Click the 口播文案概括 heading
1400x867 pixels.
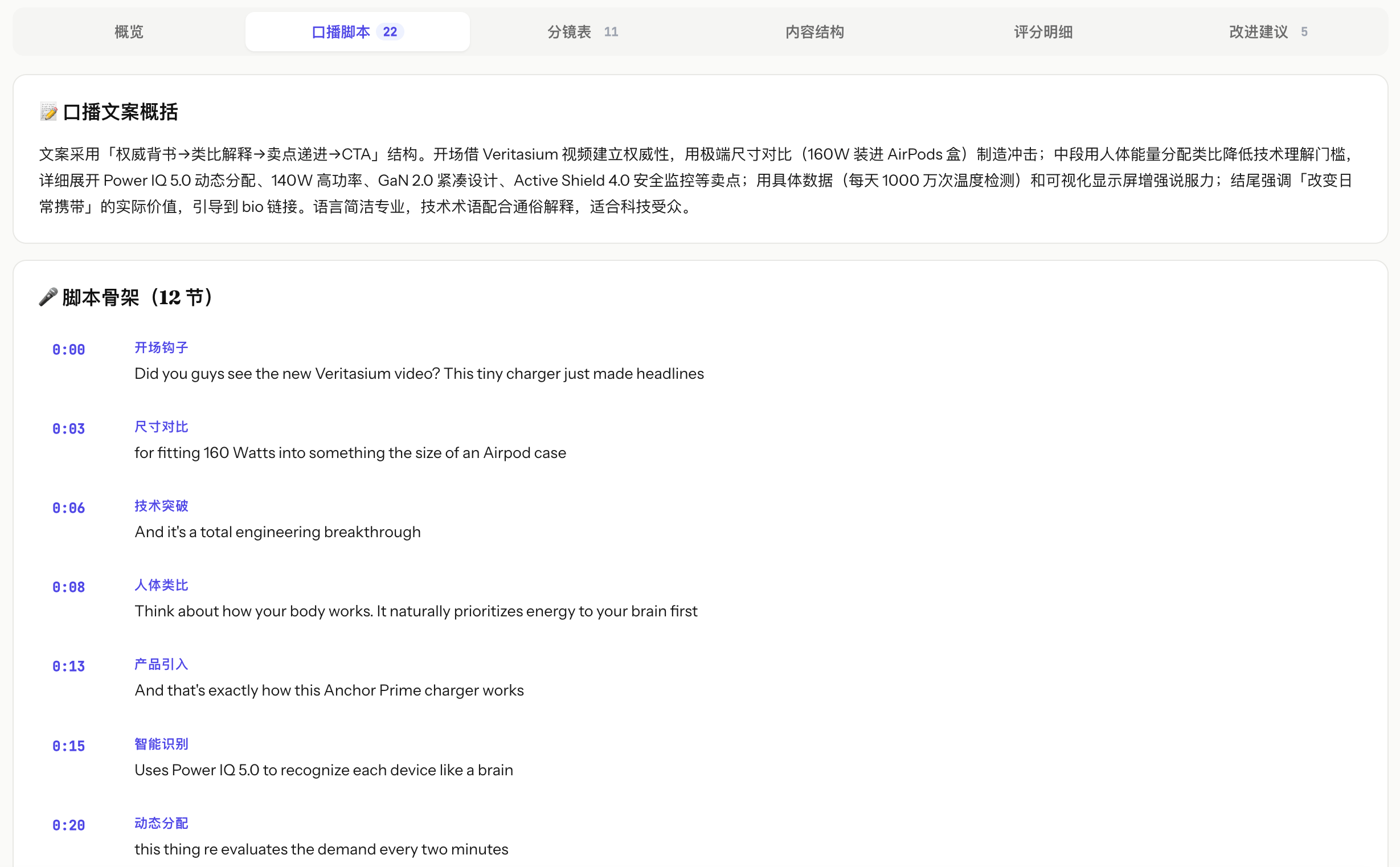pos(120,112)
